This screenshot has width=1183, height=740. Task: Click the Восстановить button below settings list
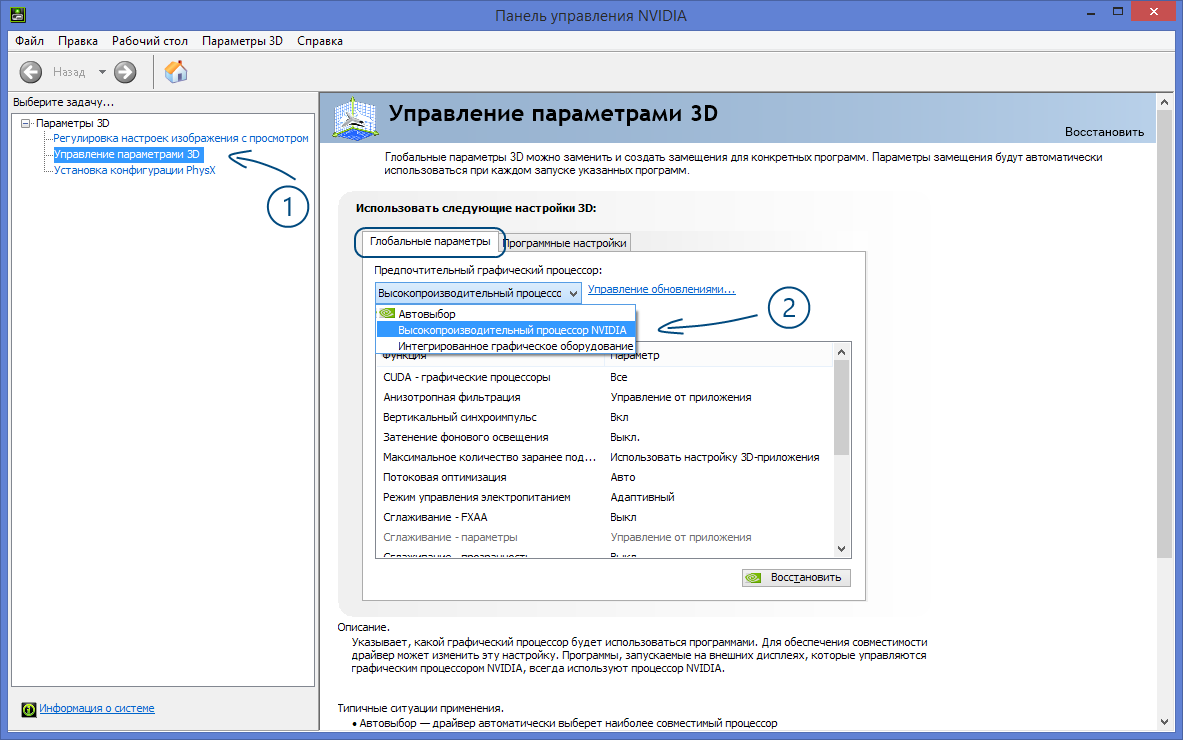tap(797, 578)
